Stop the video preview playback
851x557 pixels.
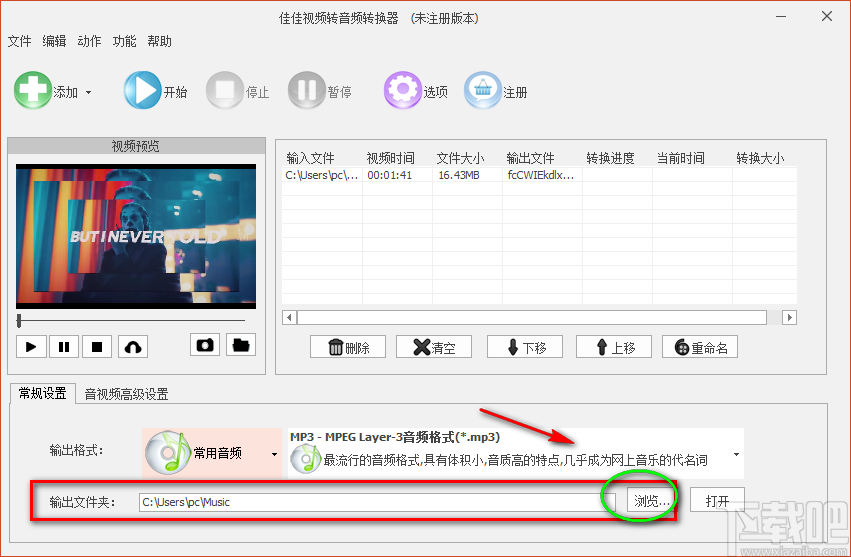[97, 346]
